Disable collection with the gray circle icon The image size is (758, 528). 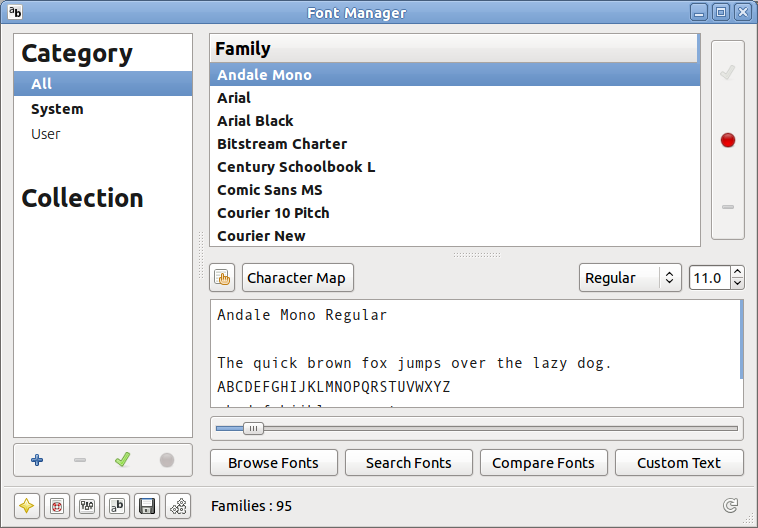167,460
